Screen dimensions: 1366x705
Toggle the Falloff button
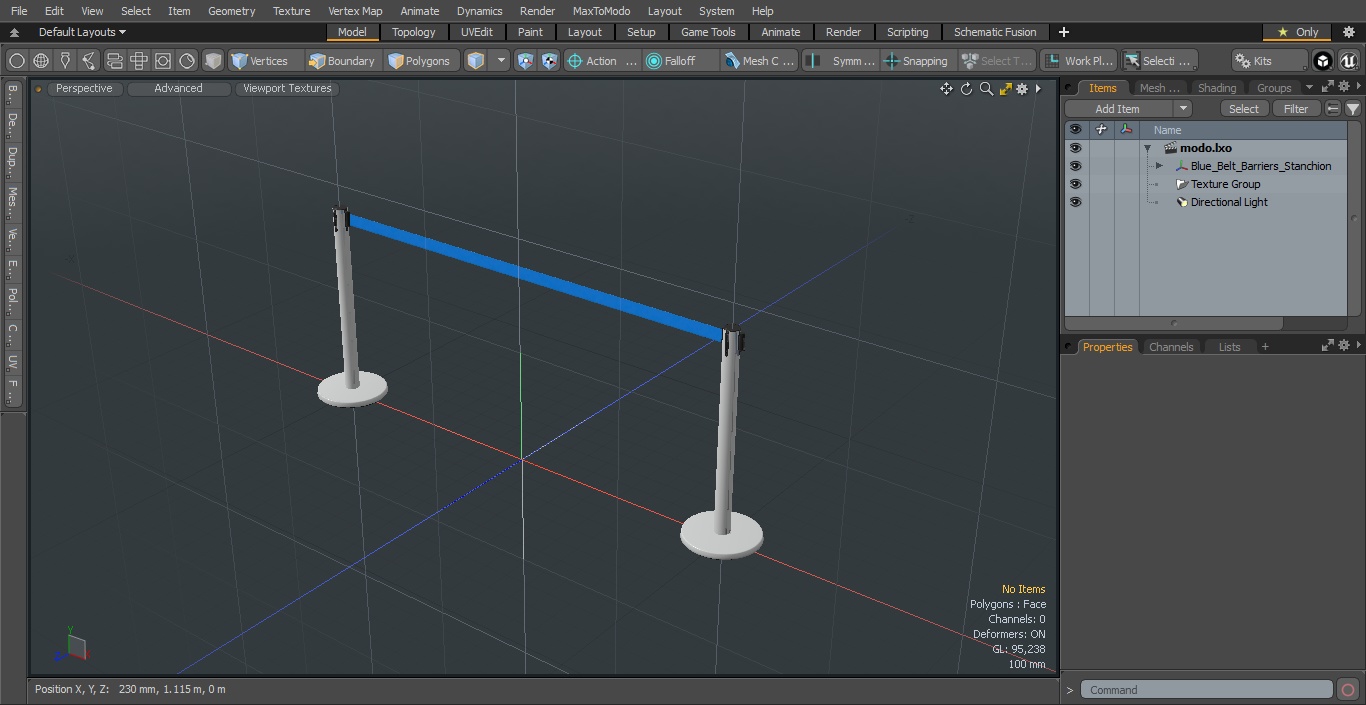[x=681, y=61]
